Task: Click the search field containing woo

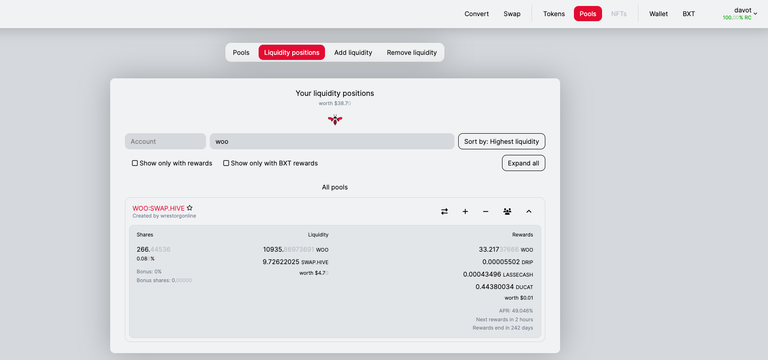Action: click(332, 142)
